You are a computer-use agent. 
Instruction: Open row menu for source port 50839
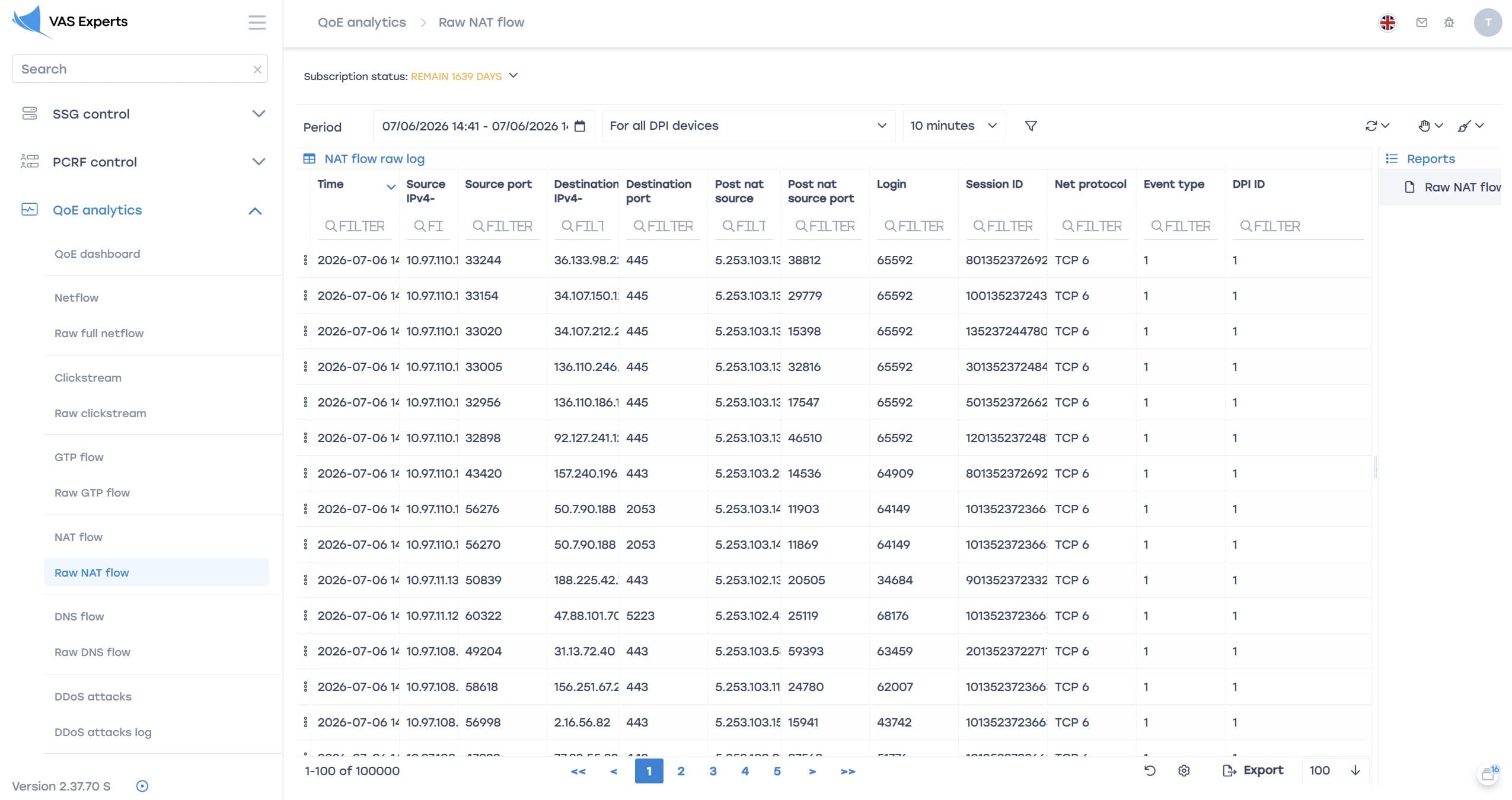click(305, 580)
